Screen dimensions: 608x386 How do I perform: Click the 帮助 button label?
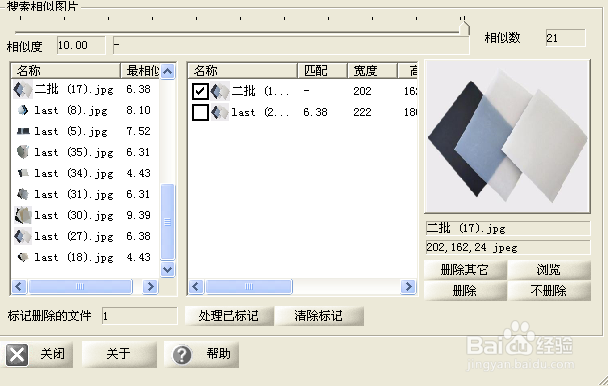pos(219,354)
